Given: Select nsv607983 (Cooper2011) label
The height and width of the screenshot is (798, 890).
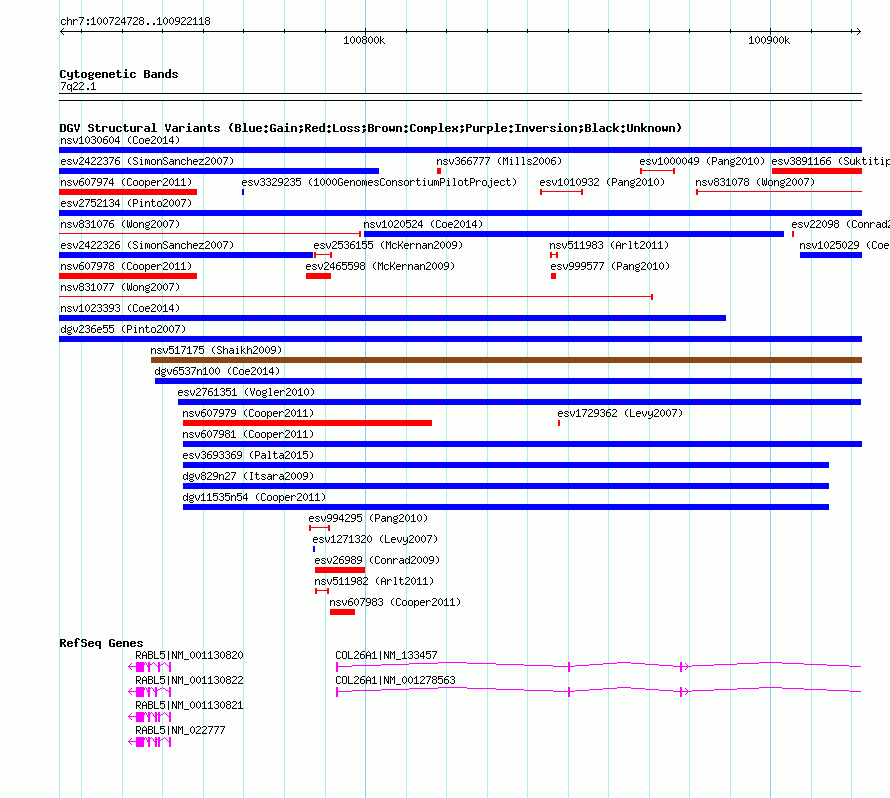Looking at the screenshot, I should (395, 602).
